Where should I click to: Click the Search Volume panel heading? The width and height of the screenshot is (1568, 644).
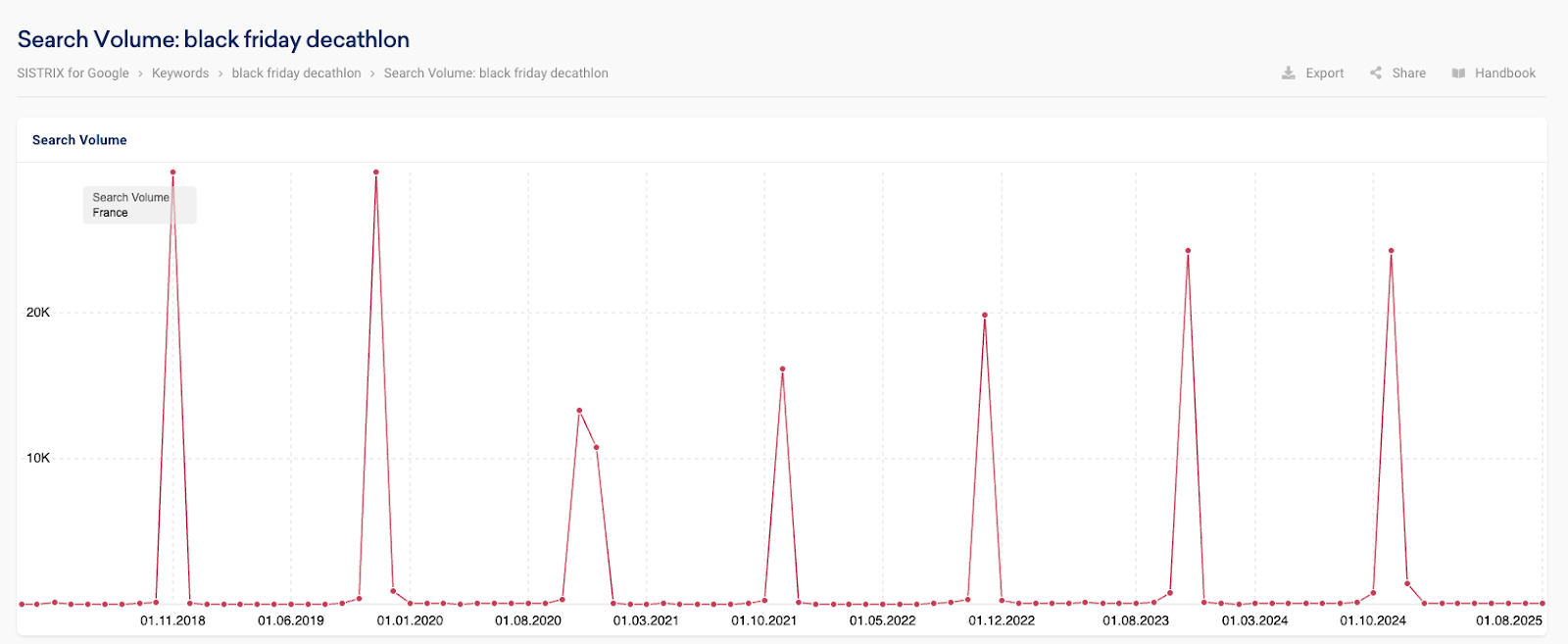click(79, 140)
